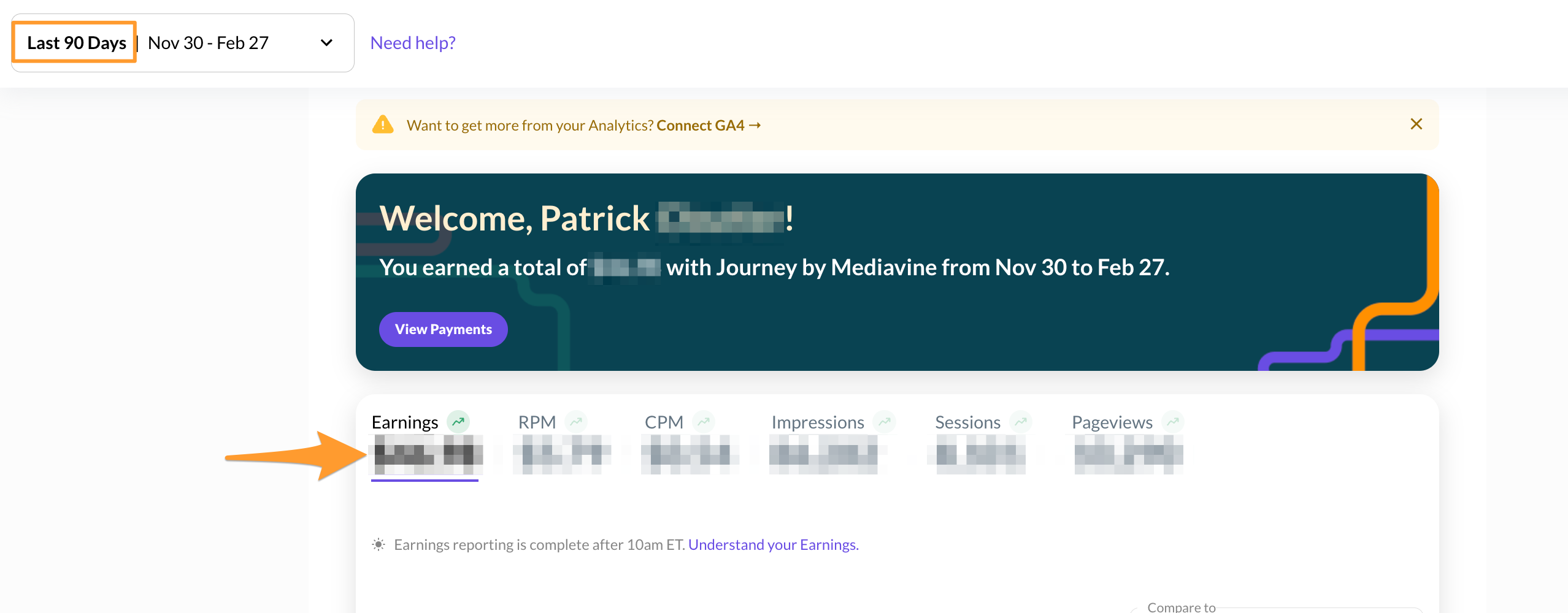1568x613 pixels.
Task: Switch to the Earnings tab
Action: tap(405, 422)
